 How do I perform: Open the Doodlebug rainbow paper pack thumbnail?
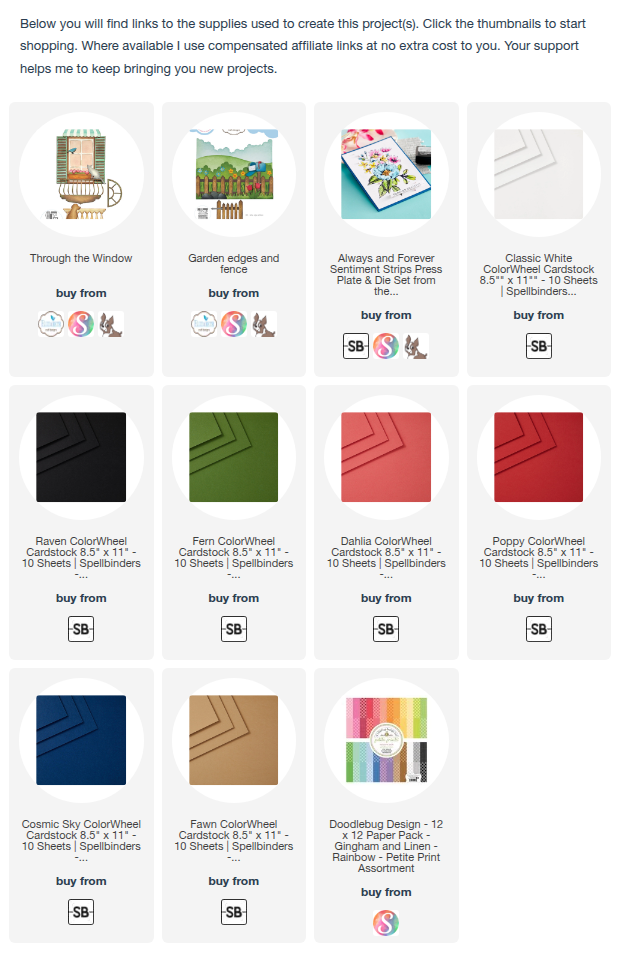click(x=386, y=740)
